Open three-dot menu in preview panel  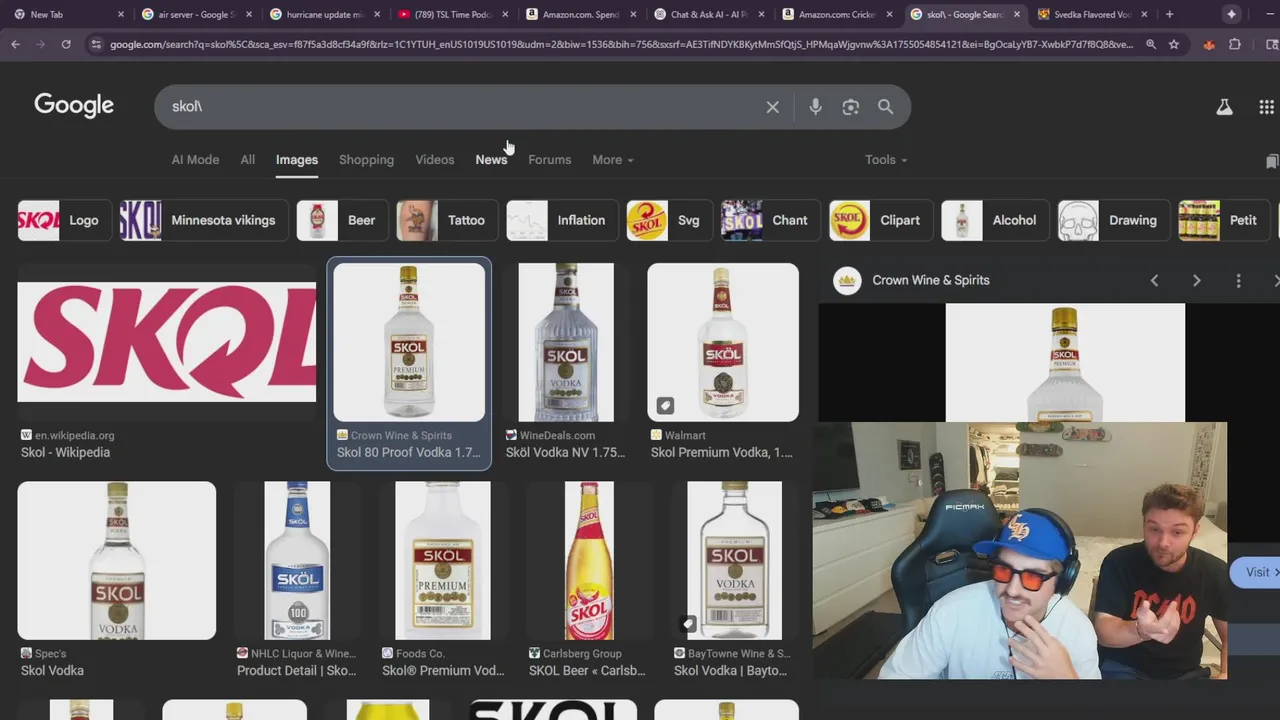(1238, 281)
